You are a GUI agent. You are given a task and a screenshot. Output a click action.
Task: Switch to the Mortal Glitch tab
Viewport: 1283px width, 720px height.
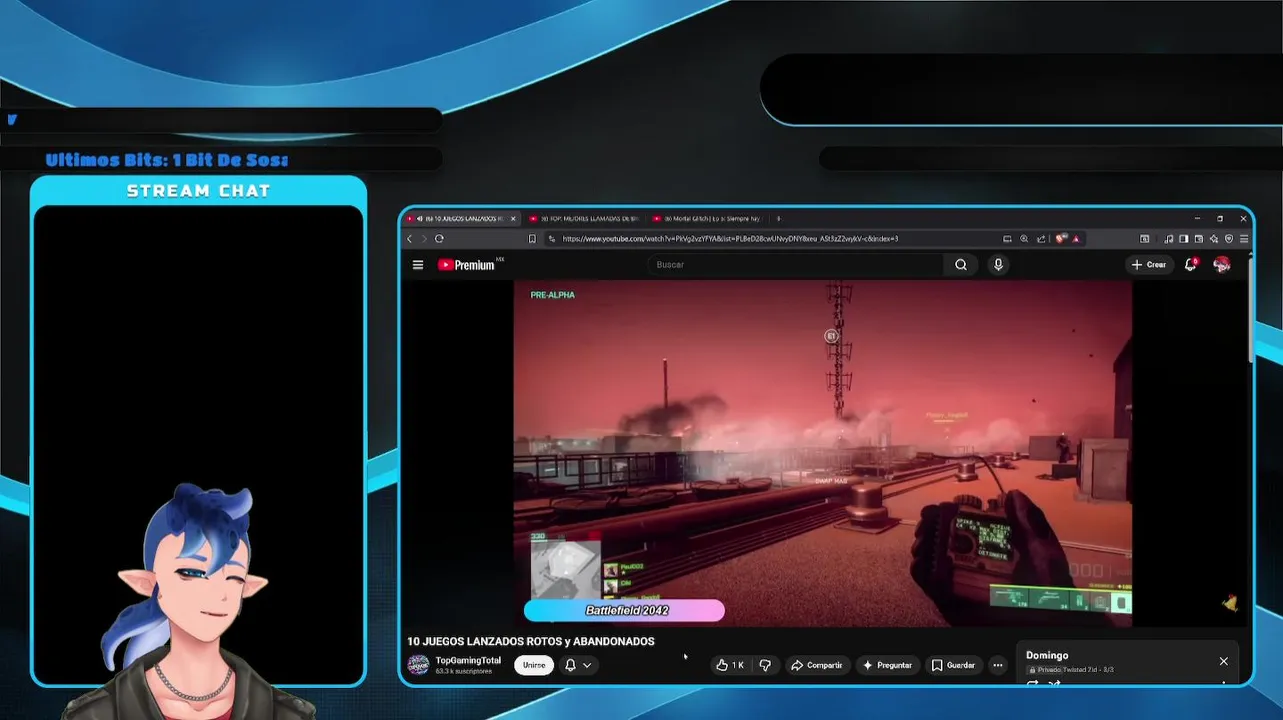(707, 218)
